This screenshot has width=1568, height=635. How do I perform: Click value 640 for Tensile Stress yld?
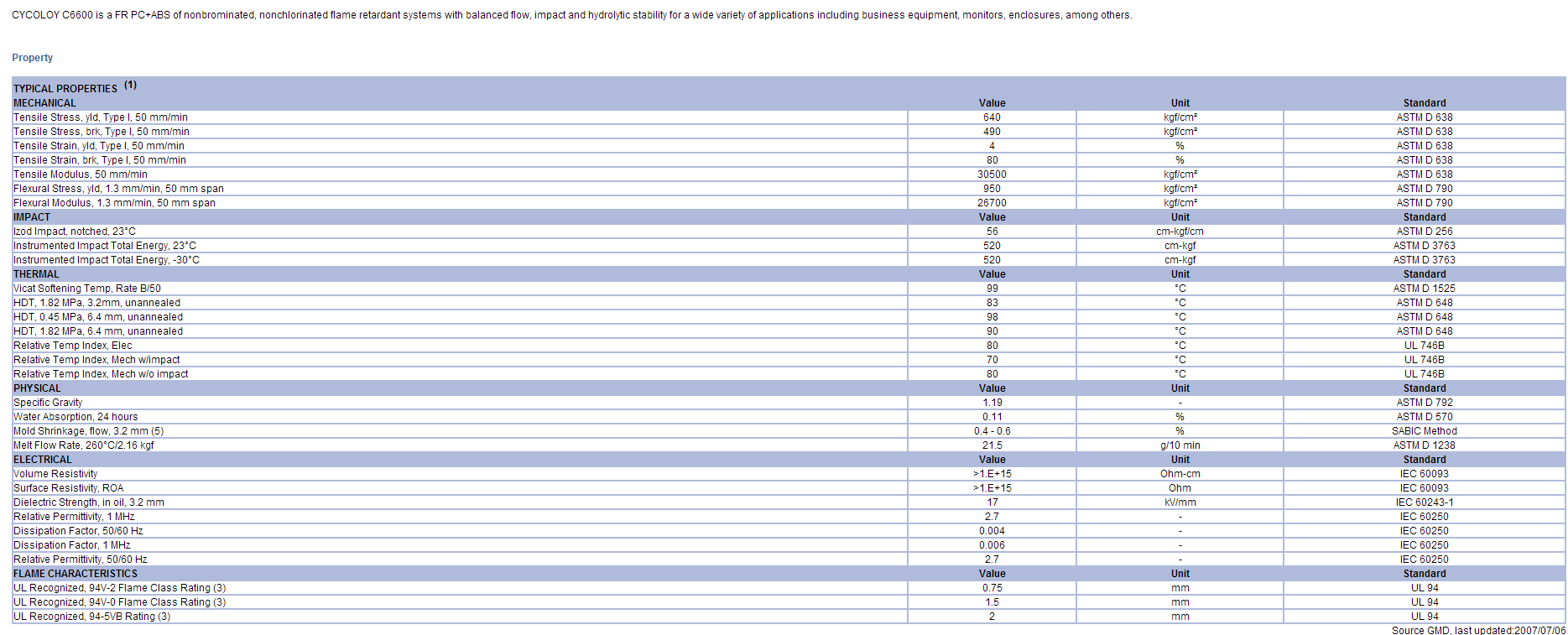click(x=992, y=117)
